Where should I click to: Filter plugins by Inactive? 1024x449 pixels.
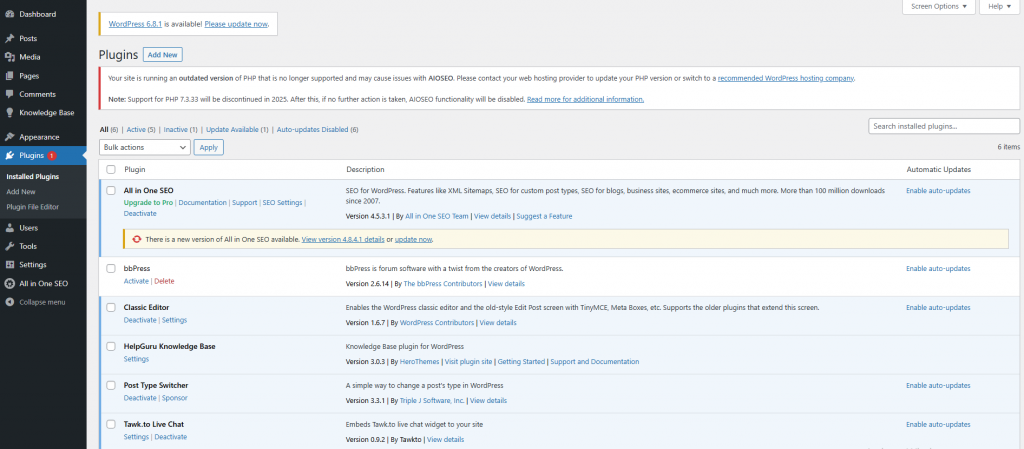(x=176, y=130)
